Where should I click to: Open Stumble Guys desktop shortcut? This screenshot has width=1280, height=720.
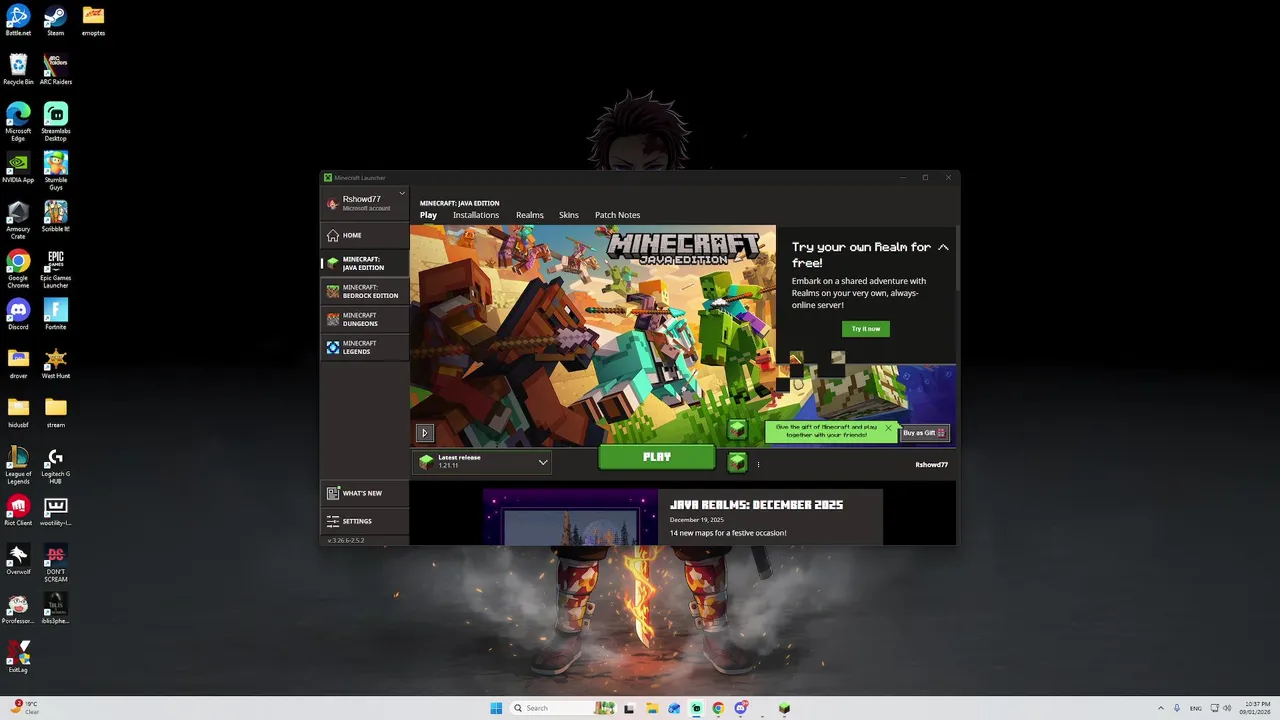point(56,171)
